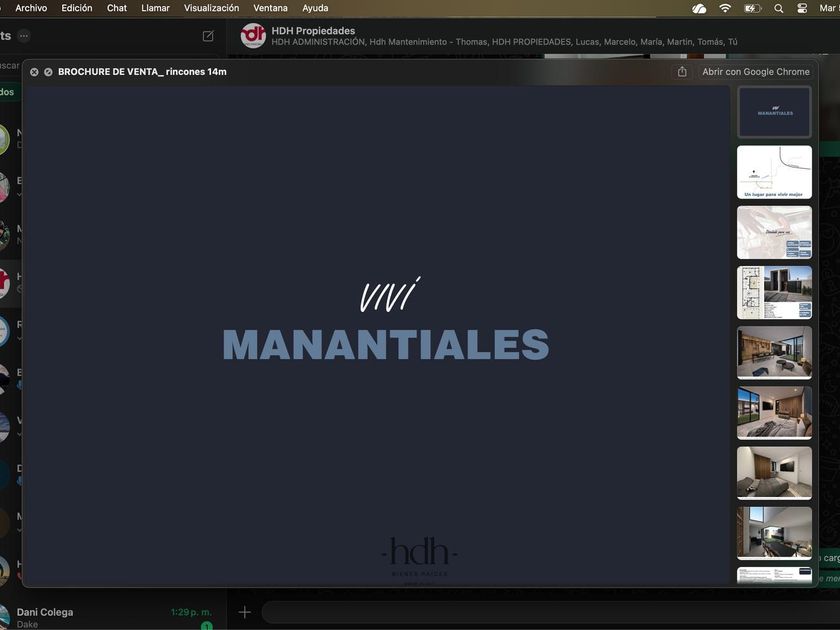Open the HDH Propiedades group avatar
This screenshot has height=630, width=840.
tap(253, 35)
